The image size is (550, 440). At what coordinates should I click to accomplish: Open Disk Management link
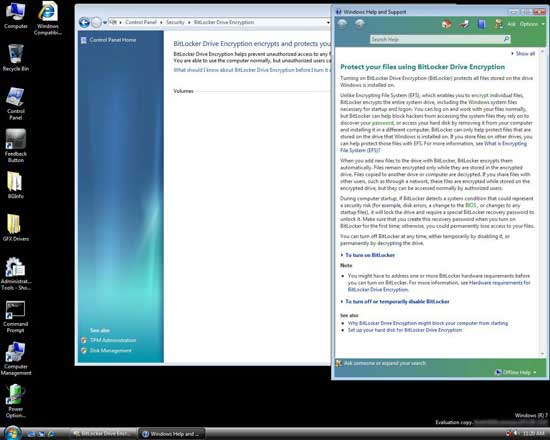tap(110, 350)
